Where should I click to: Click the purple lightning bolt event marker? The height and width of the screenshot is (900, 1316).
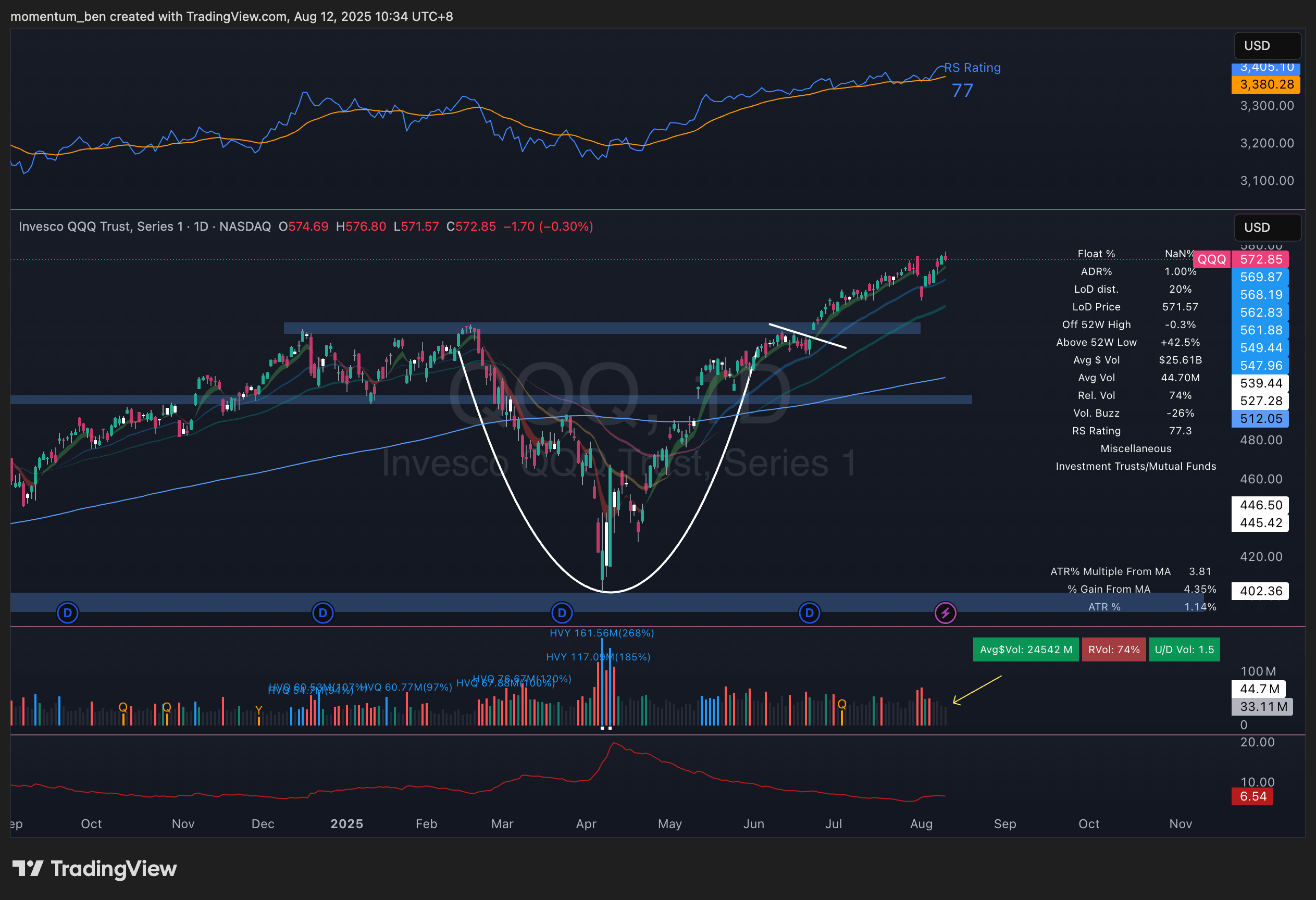click(945, 612)
